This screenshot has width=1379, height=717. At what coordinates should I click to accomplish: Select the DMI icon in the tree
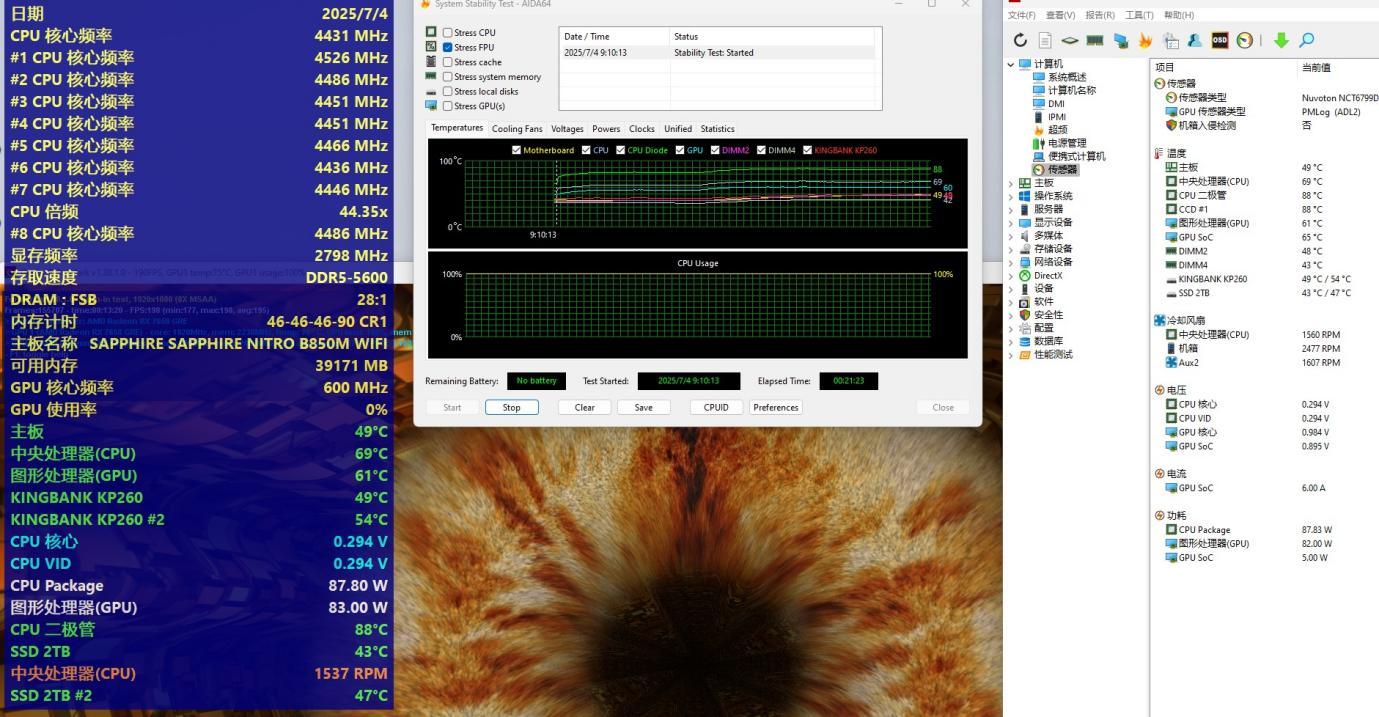coord(1038,104)
